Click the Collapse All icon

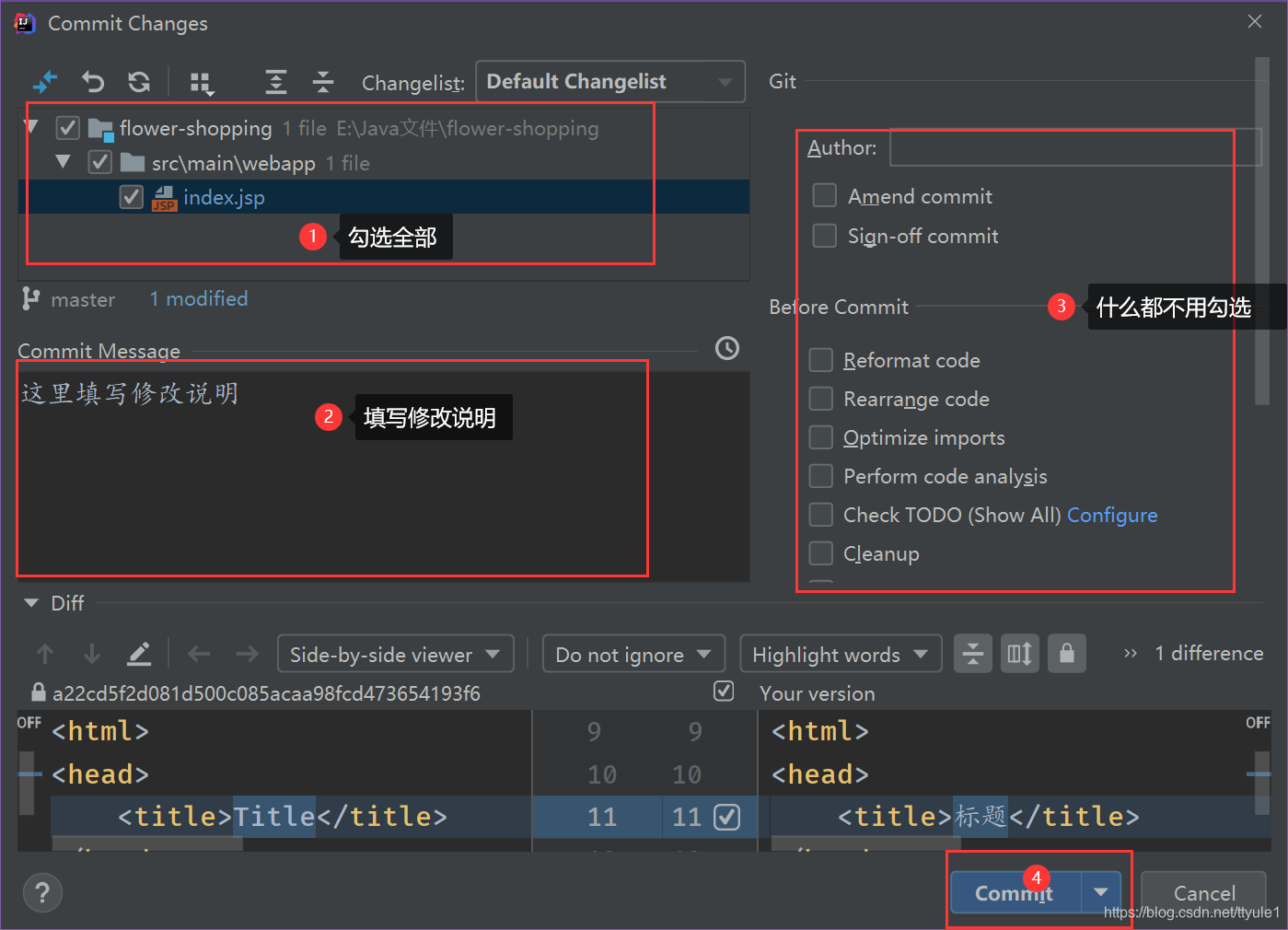pos(322,82)
